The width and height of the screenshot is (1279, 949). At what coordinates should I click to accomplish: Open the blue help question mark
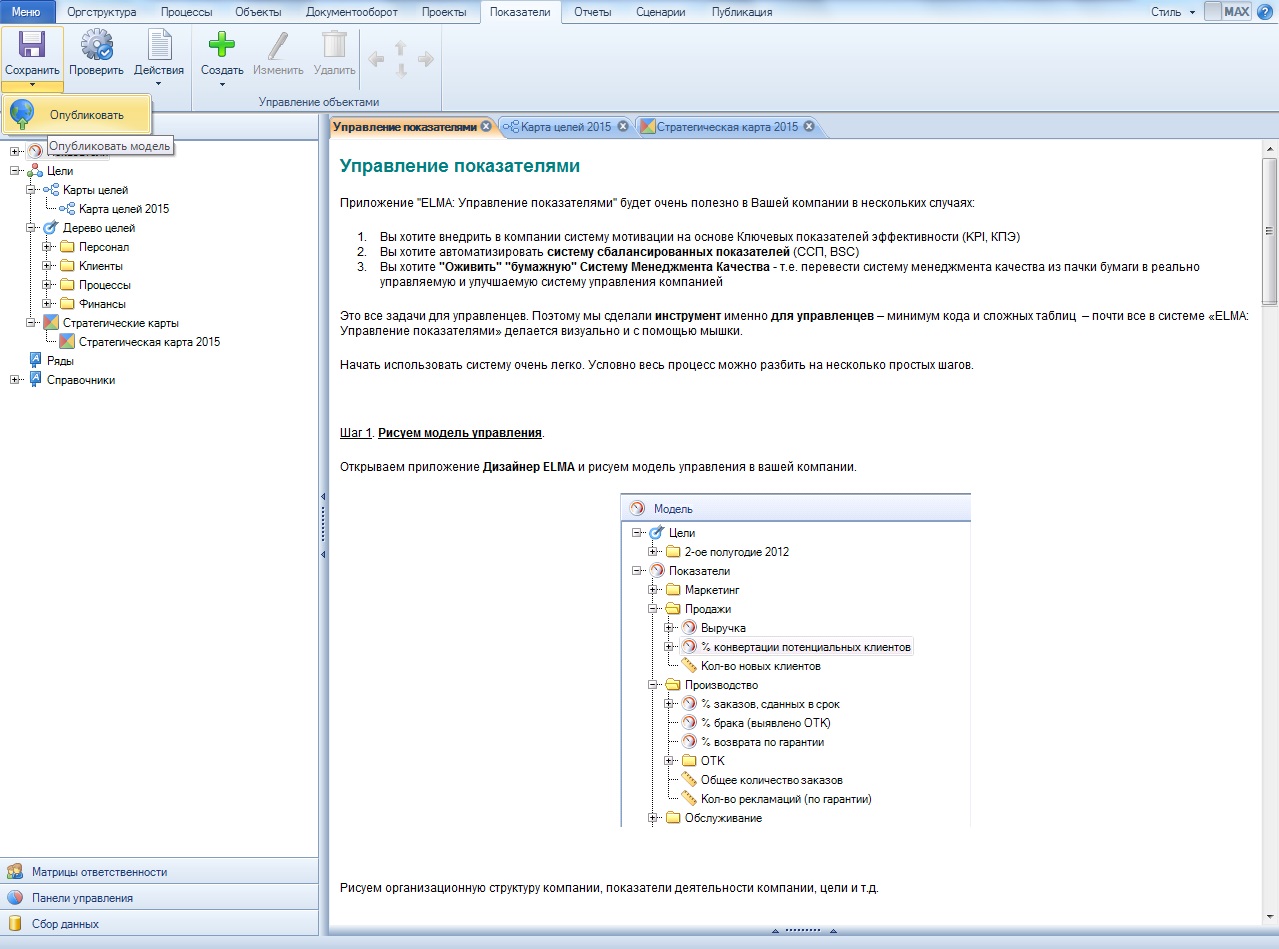pyautogui.click(x=1267, y=12)
